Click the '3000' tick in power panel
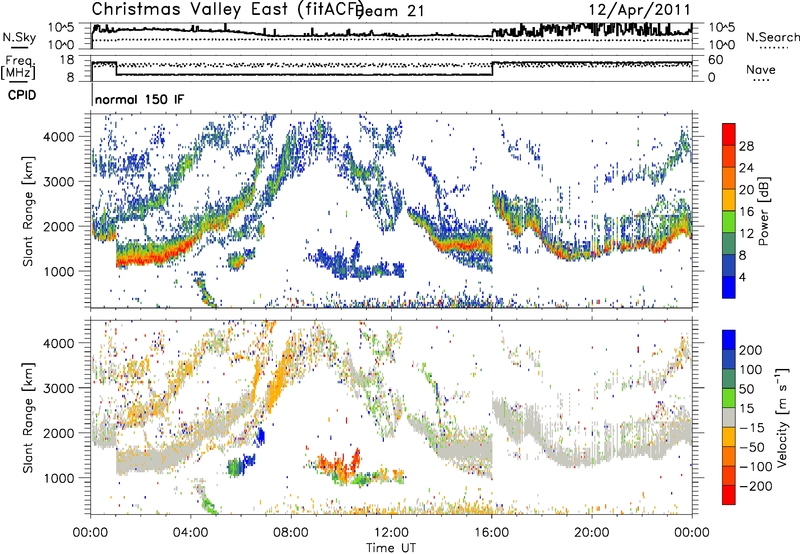Viewport: 800px width, 554px height. pos(58,182)
